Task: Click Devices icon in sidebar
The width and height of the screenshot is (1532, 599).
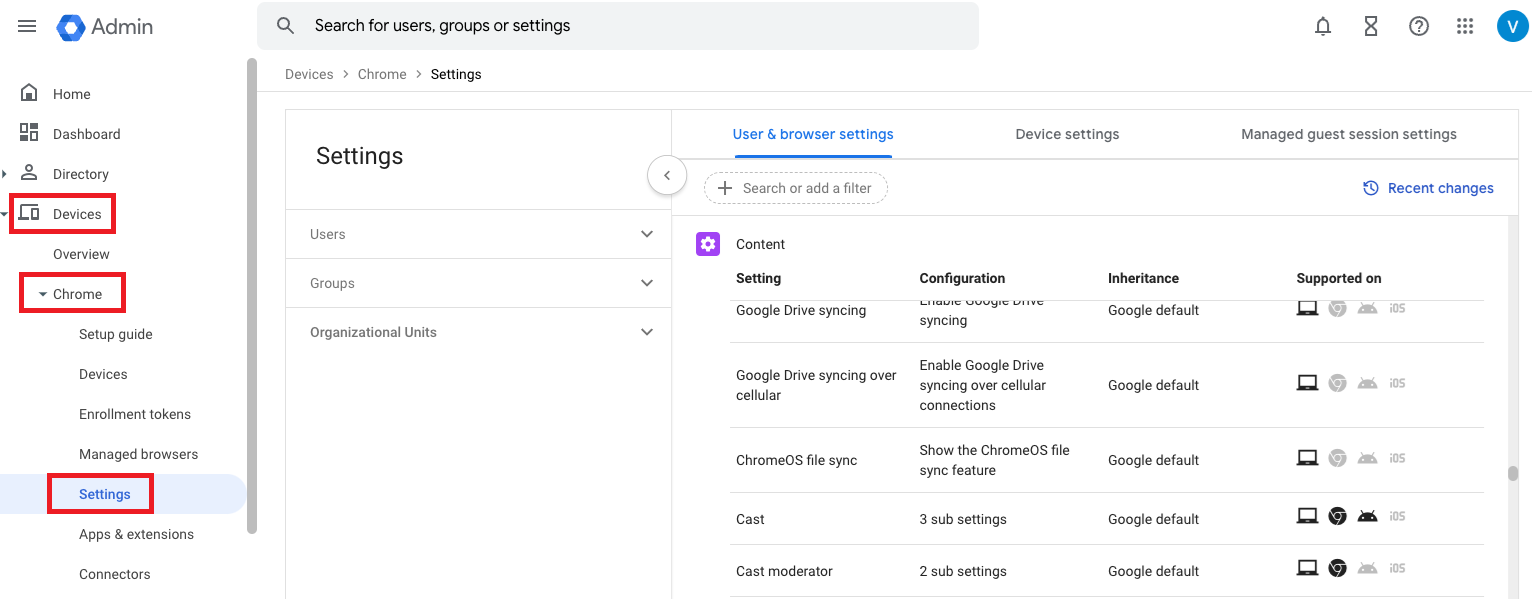Action: click(x=29, y=213)
